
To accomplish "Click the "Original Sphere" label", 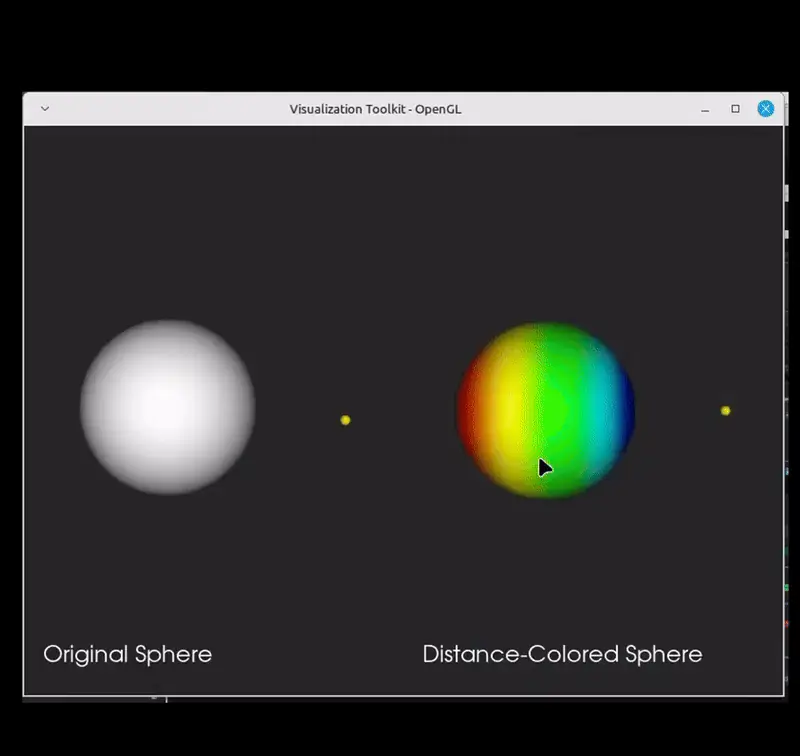I will coord(128,654).
